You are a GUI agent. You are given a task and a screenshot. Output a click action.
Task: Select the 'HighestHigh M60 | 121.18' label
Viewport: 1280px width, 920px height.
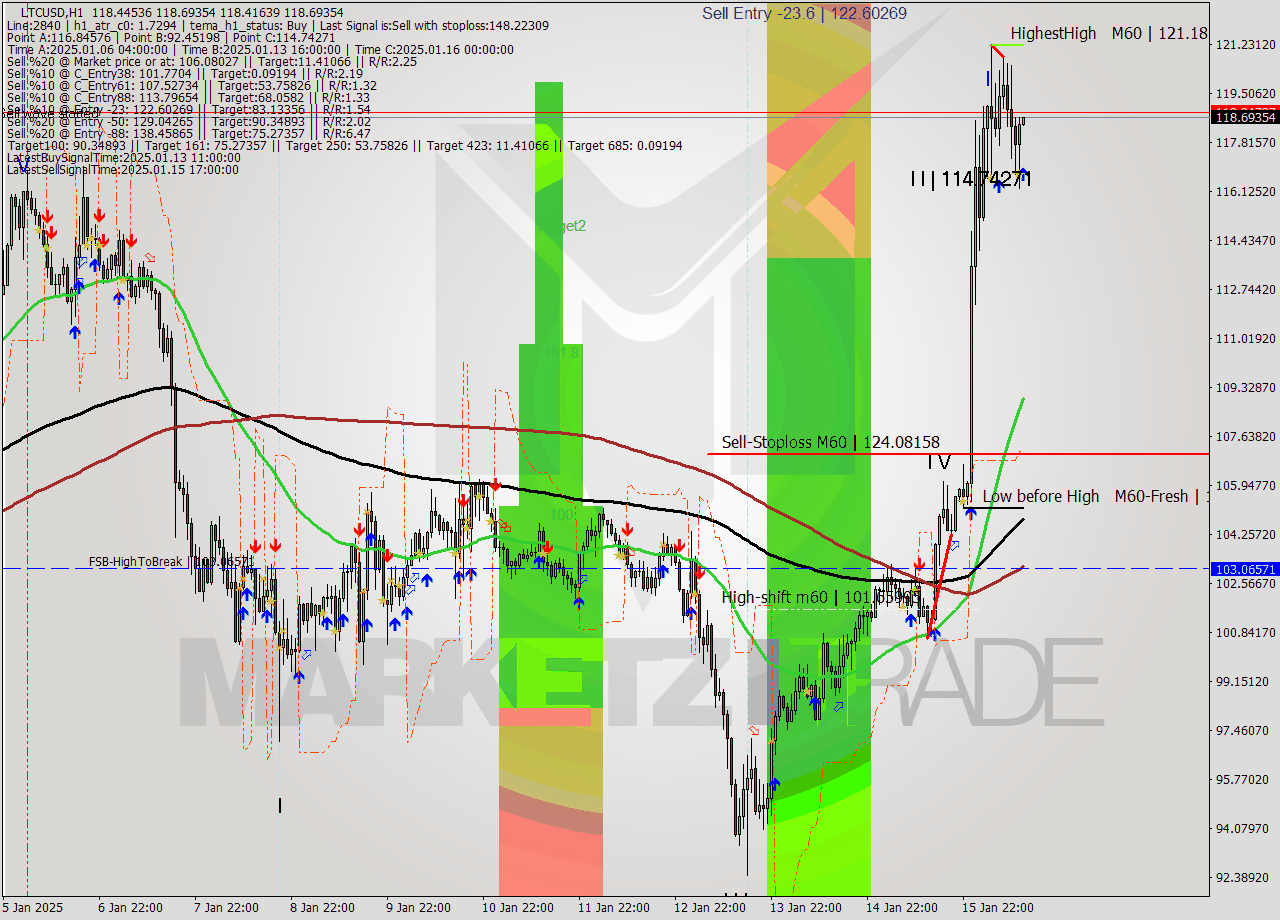pyautogui.click(x=1108, y=34)
